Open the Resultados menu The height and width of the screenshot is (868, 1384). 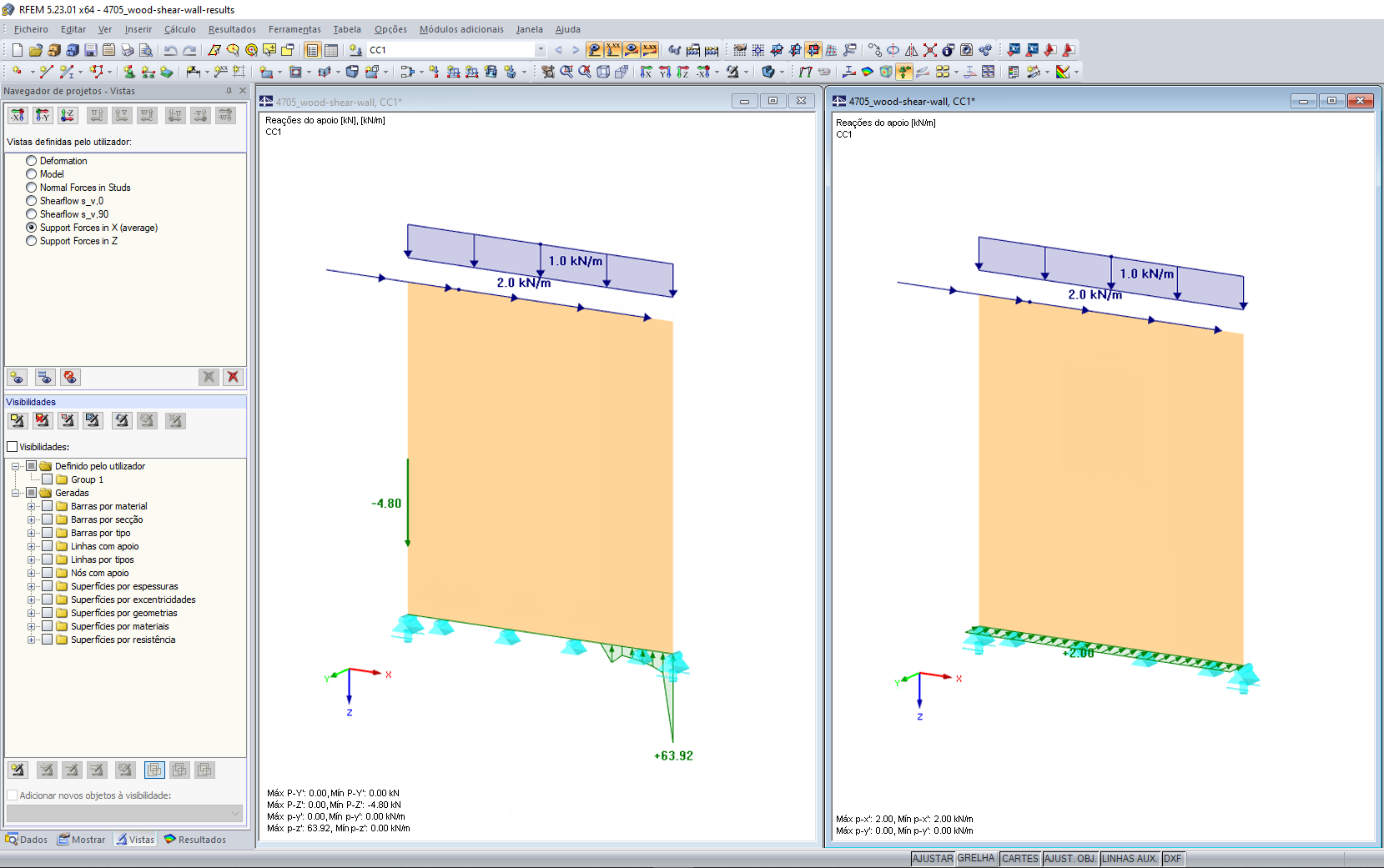(232, 29)
